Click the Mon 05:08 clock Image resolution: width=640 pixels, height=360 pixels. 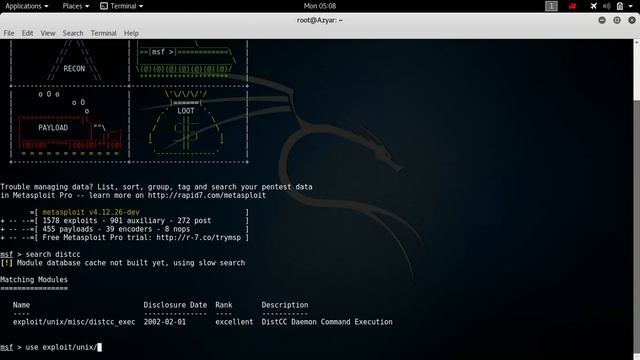320,6
